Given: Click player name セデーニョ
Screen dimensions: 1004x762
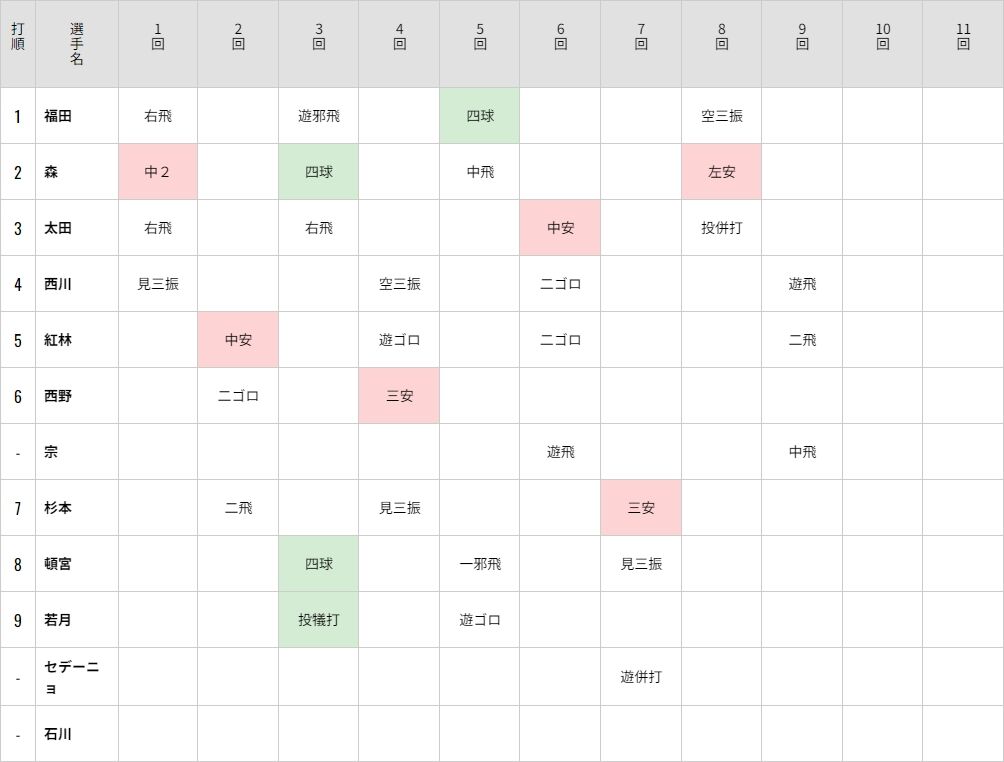Looking at the screenshot, I should click(x=71, y=677).
